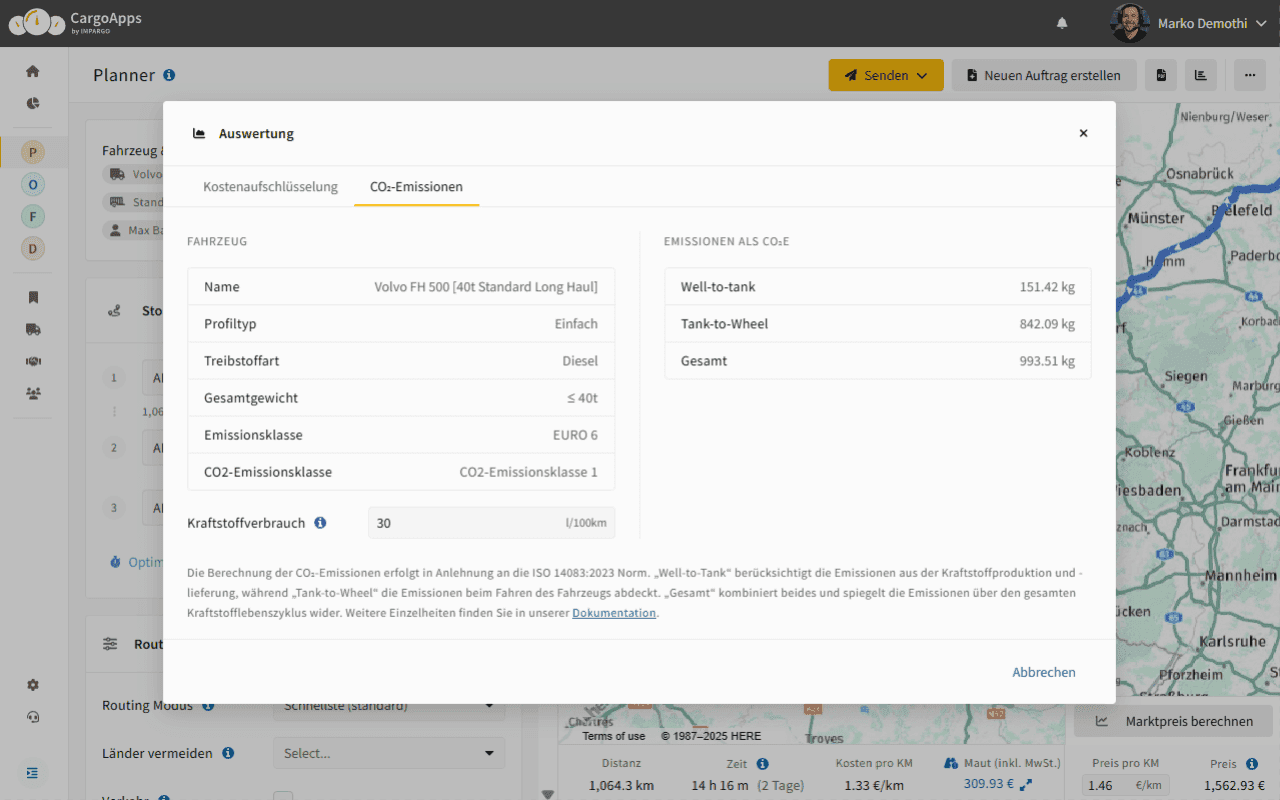Open settings gear in sidebar
This screenshot has width=1280, height=800.
coord(33,685)
